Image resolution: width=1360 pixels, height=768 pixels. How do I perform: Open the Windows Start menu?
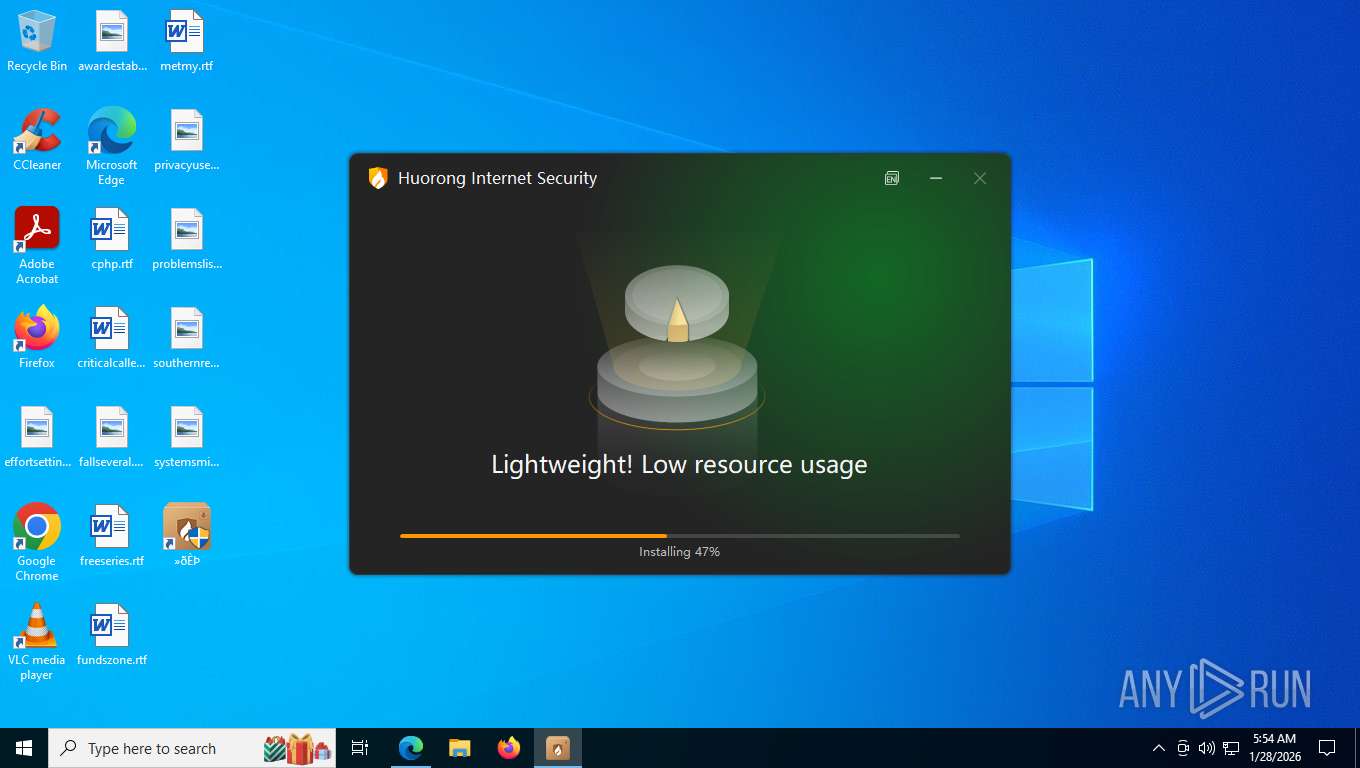point(24,748)
